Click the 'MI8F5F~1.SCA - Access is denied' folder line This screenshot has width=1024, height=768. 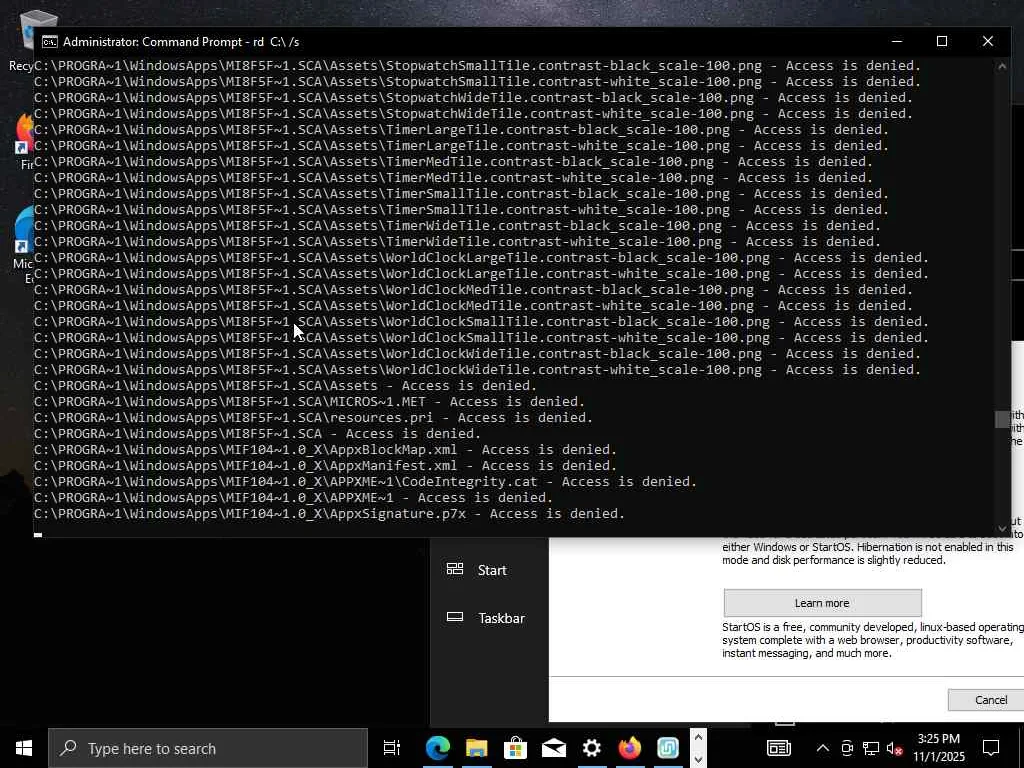tap(257, 434)
